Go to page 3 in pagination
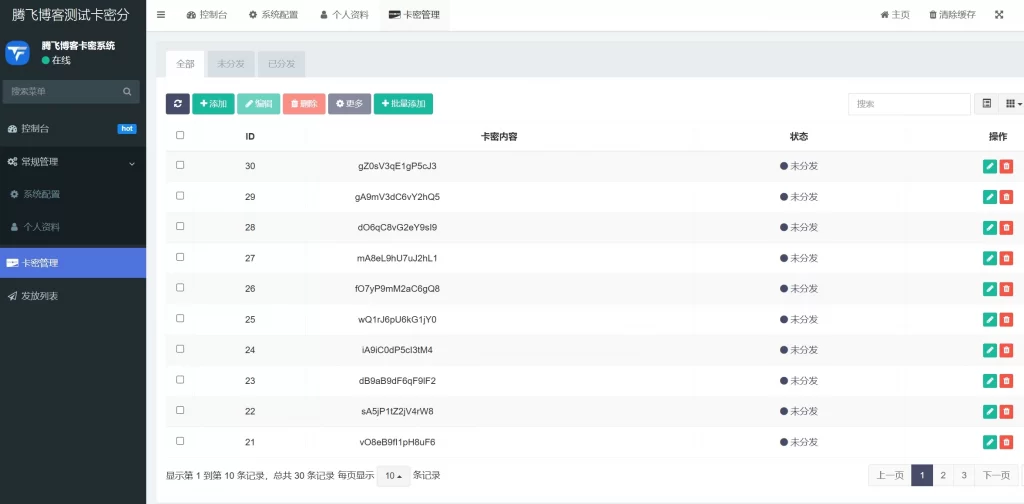 964,475
